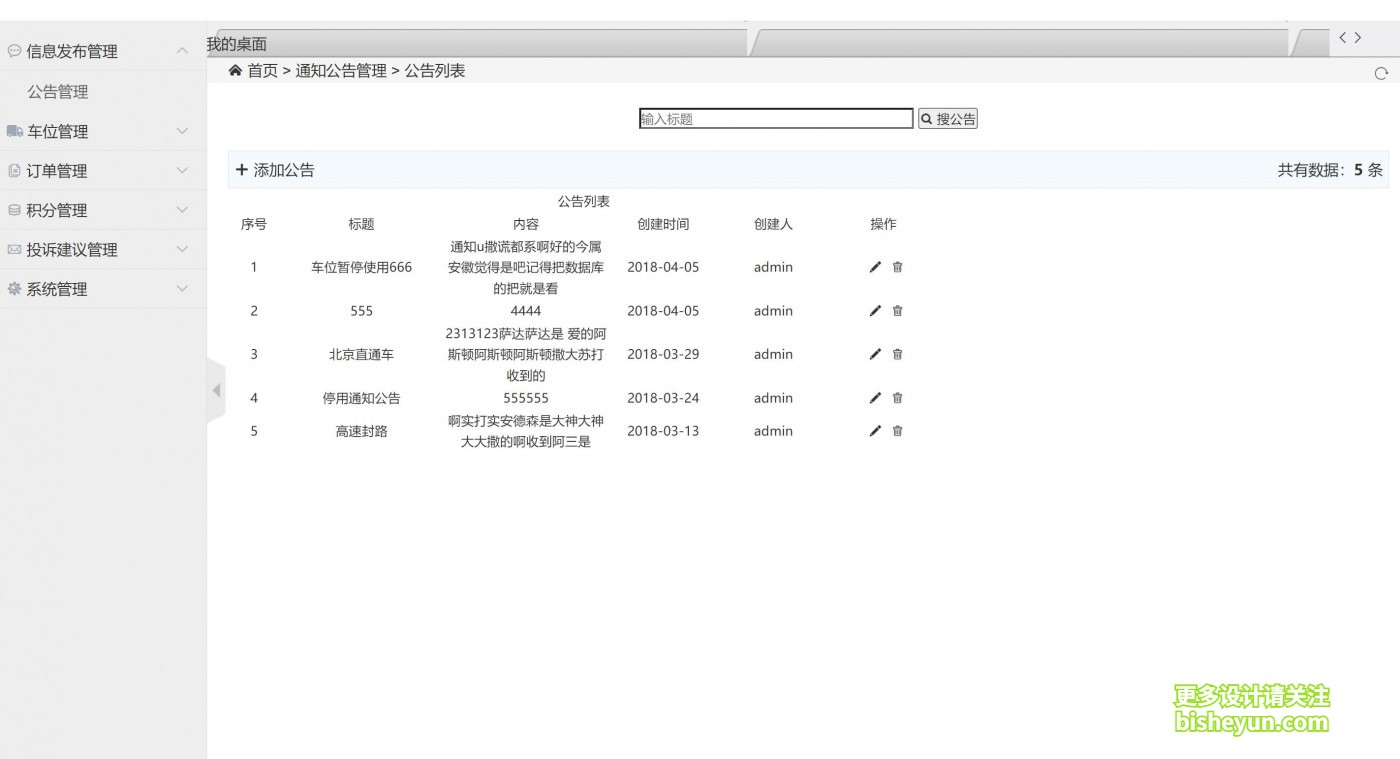The image size is (1400, 759).
Task: Collapse the sidebar with the arrow handle
Action: click(216, 390)
